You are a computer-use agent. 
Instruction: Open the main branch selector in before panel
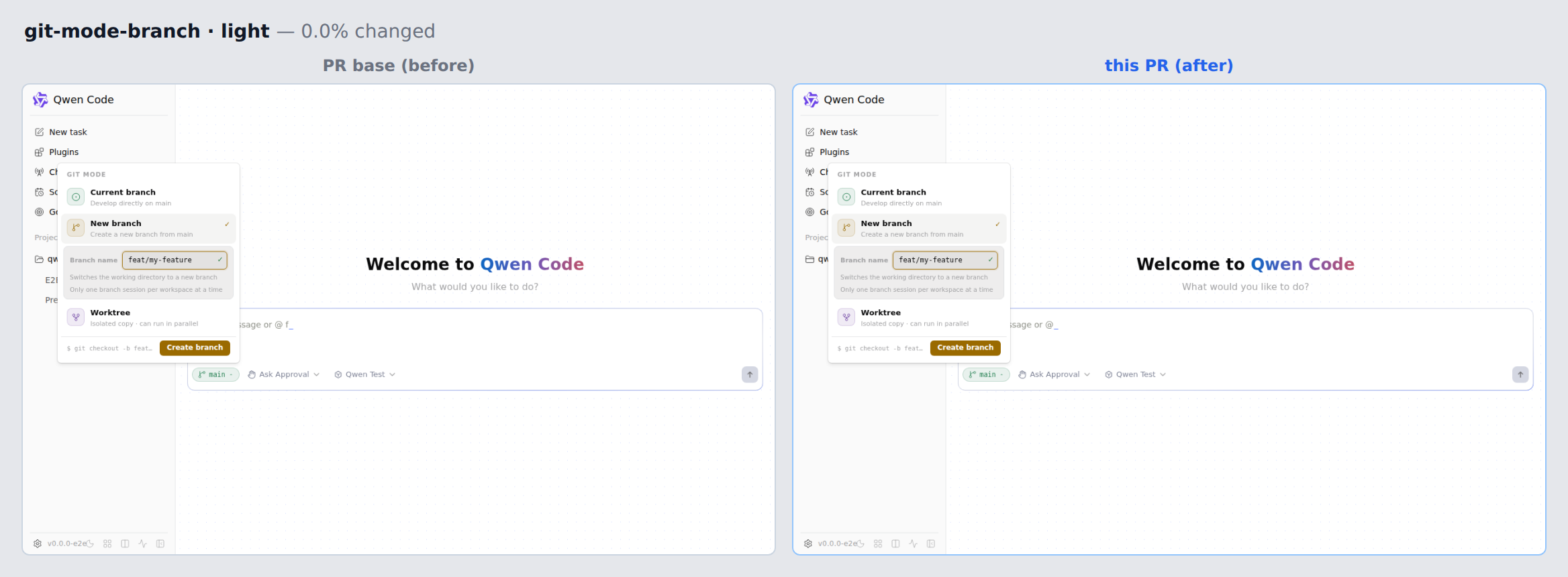pos(215,374)
